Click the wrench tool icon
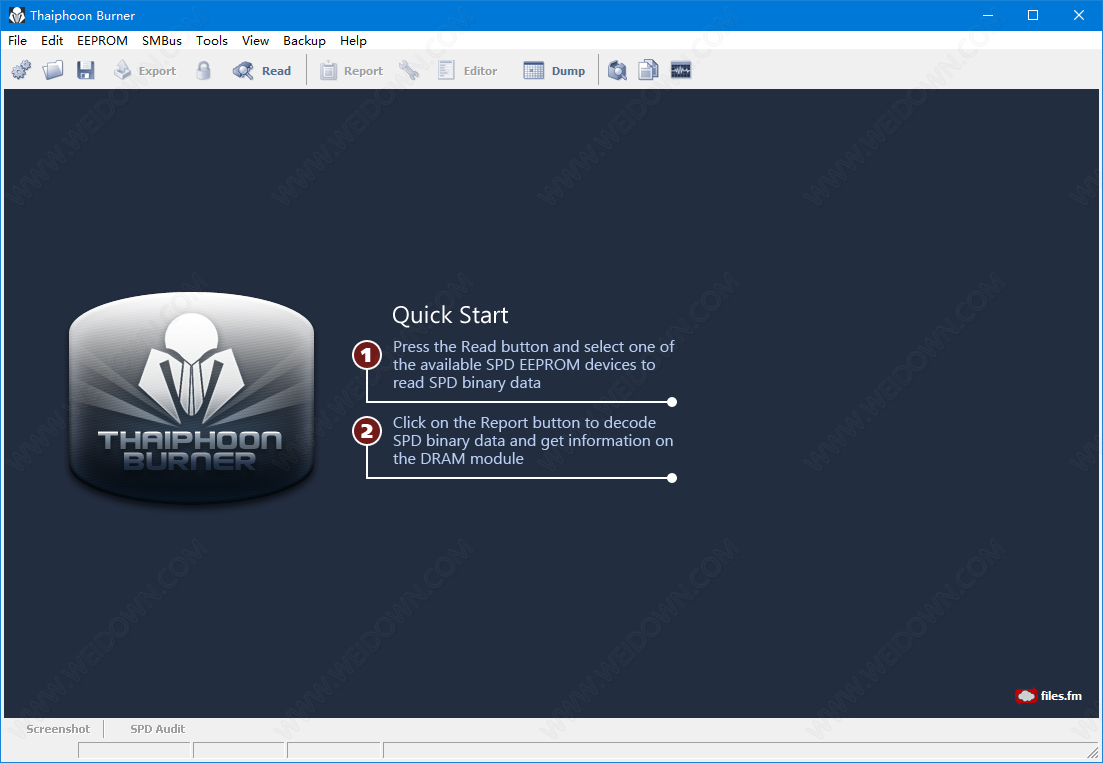Viewport: 1103px width, 763px height. (409, 70)
